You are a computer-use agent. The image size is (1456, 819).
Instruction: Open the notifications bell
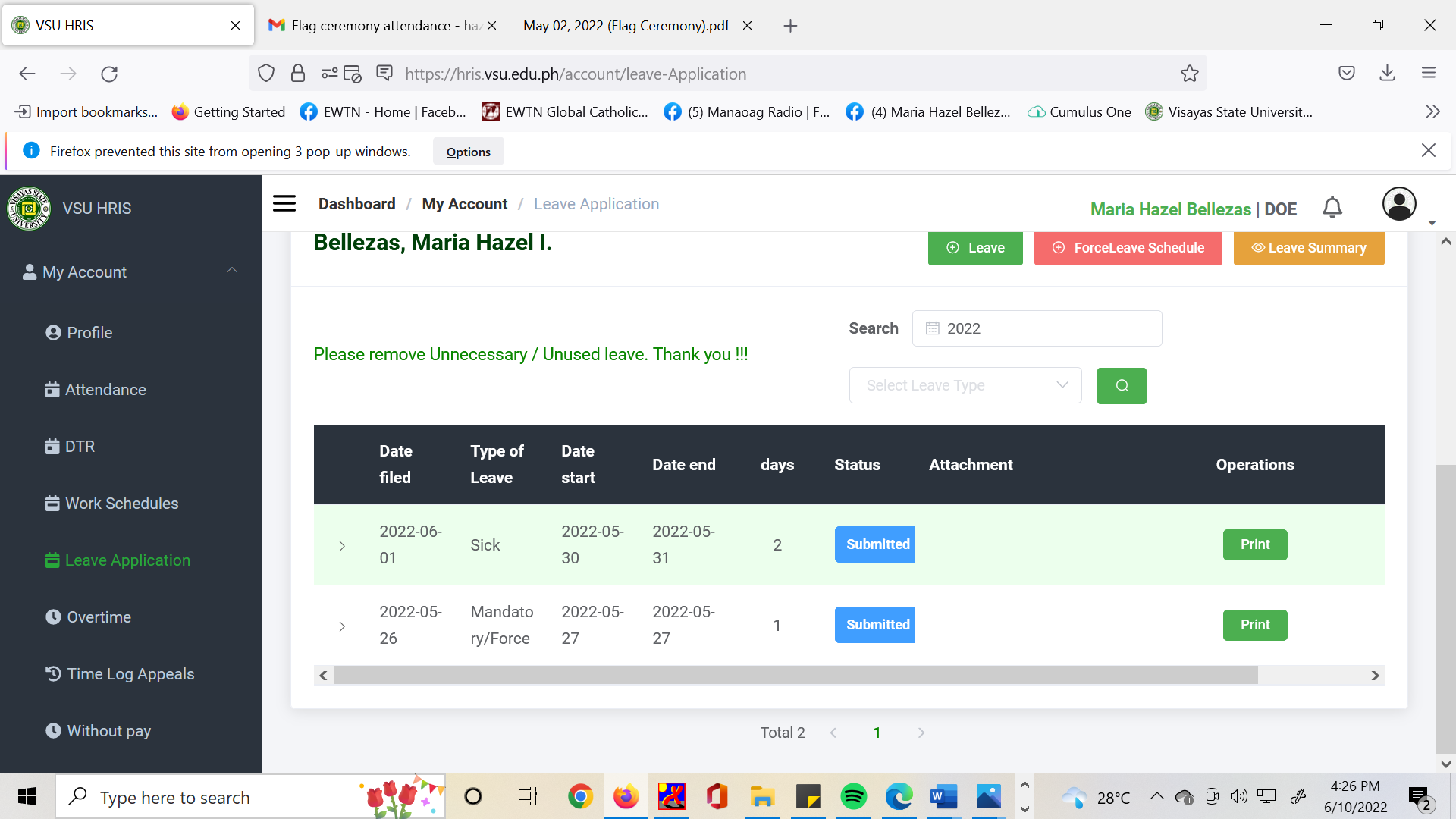1332,207
